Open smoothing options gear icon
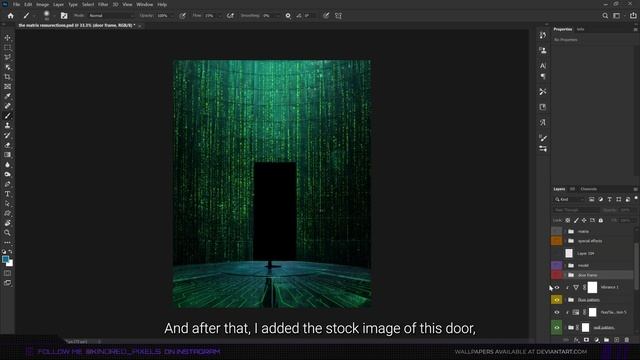This screenshot has width=640, height=360. coord(288,16)
